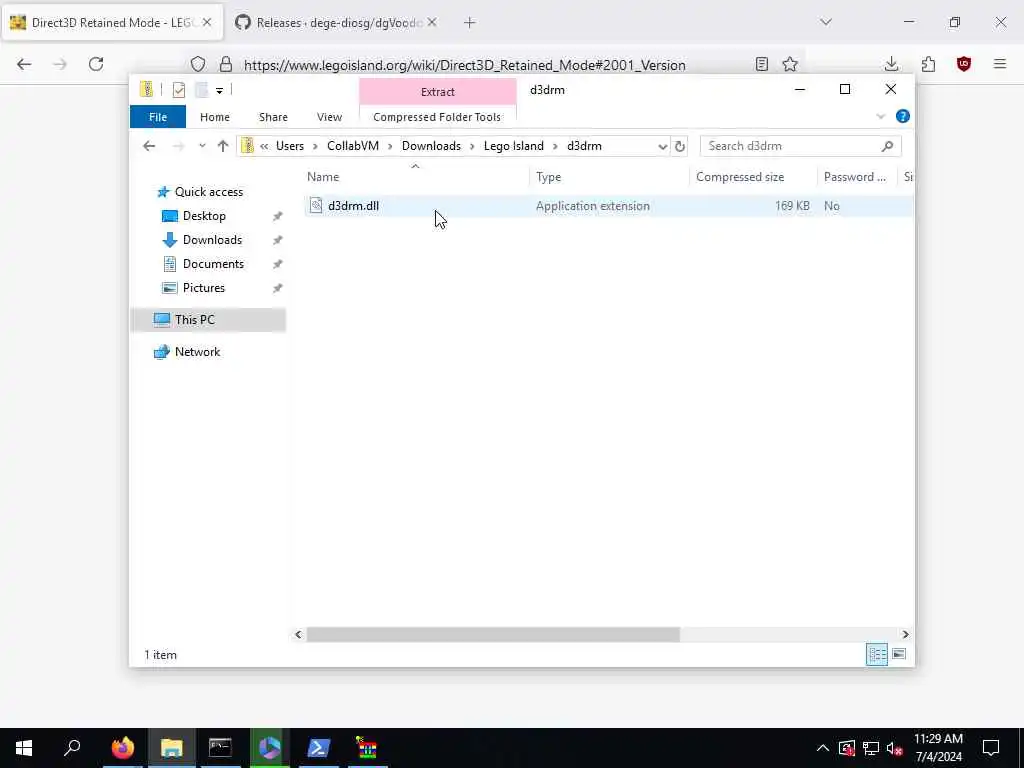The height and width of the screenshot is (768, 1024).
Task: Click Firefox Back navigation arrow
Action: click(x=24, y=64)
